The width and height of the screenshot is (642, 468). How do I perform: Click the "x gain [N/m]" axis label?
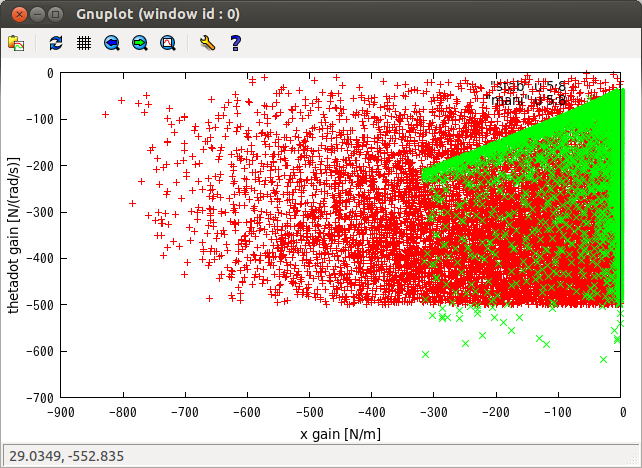click(341, 434)
